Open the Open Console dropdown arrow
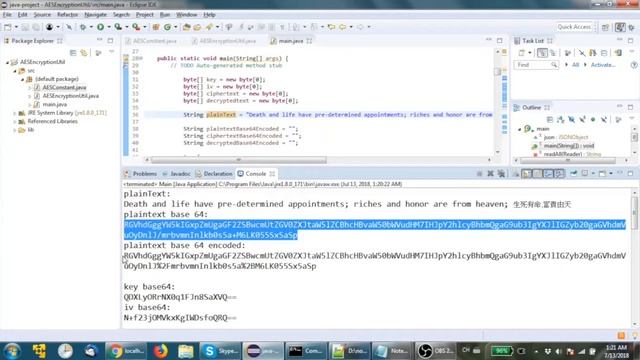 coord(611,173)
